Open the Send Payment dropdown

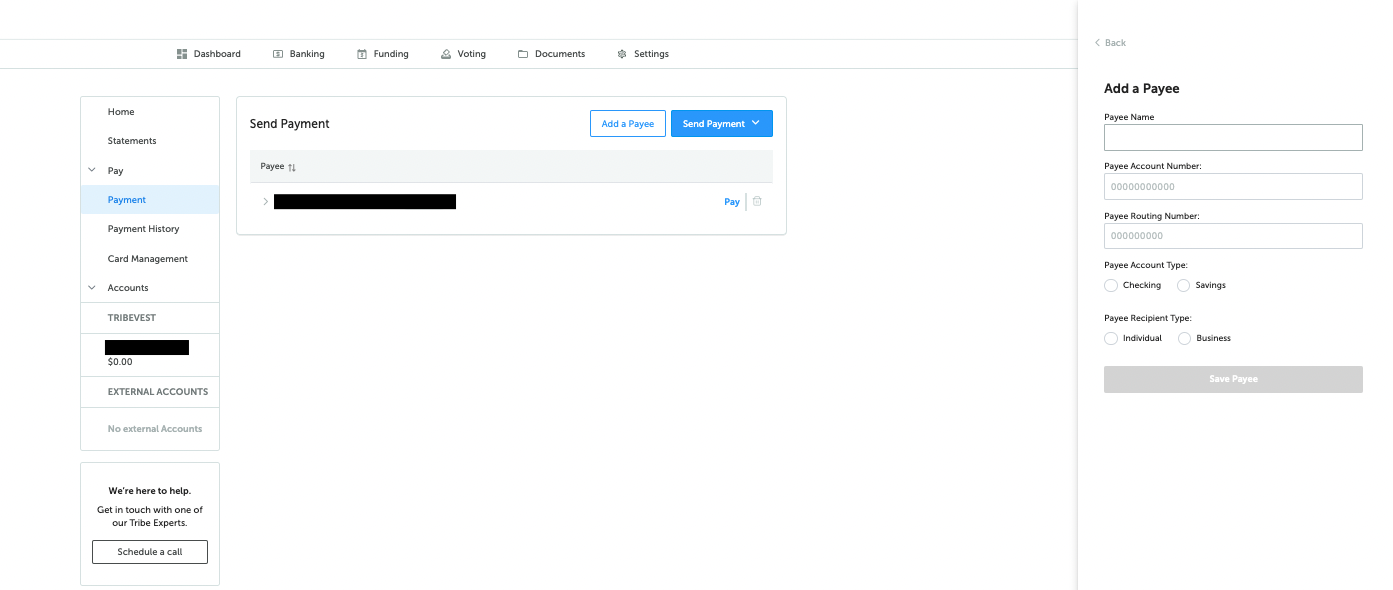coord(722,124)
